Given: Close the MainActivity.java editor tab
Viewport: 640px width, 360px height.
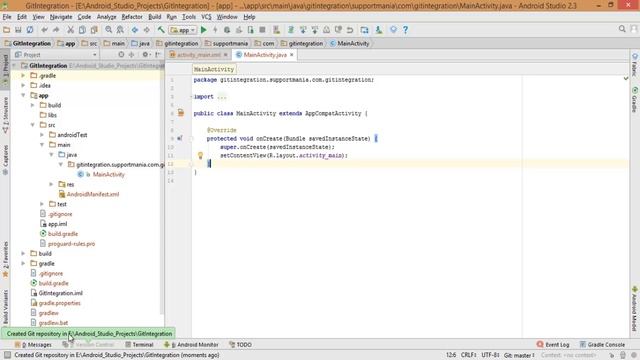Looking at the screenshot, I should click(291, 55).
